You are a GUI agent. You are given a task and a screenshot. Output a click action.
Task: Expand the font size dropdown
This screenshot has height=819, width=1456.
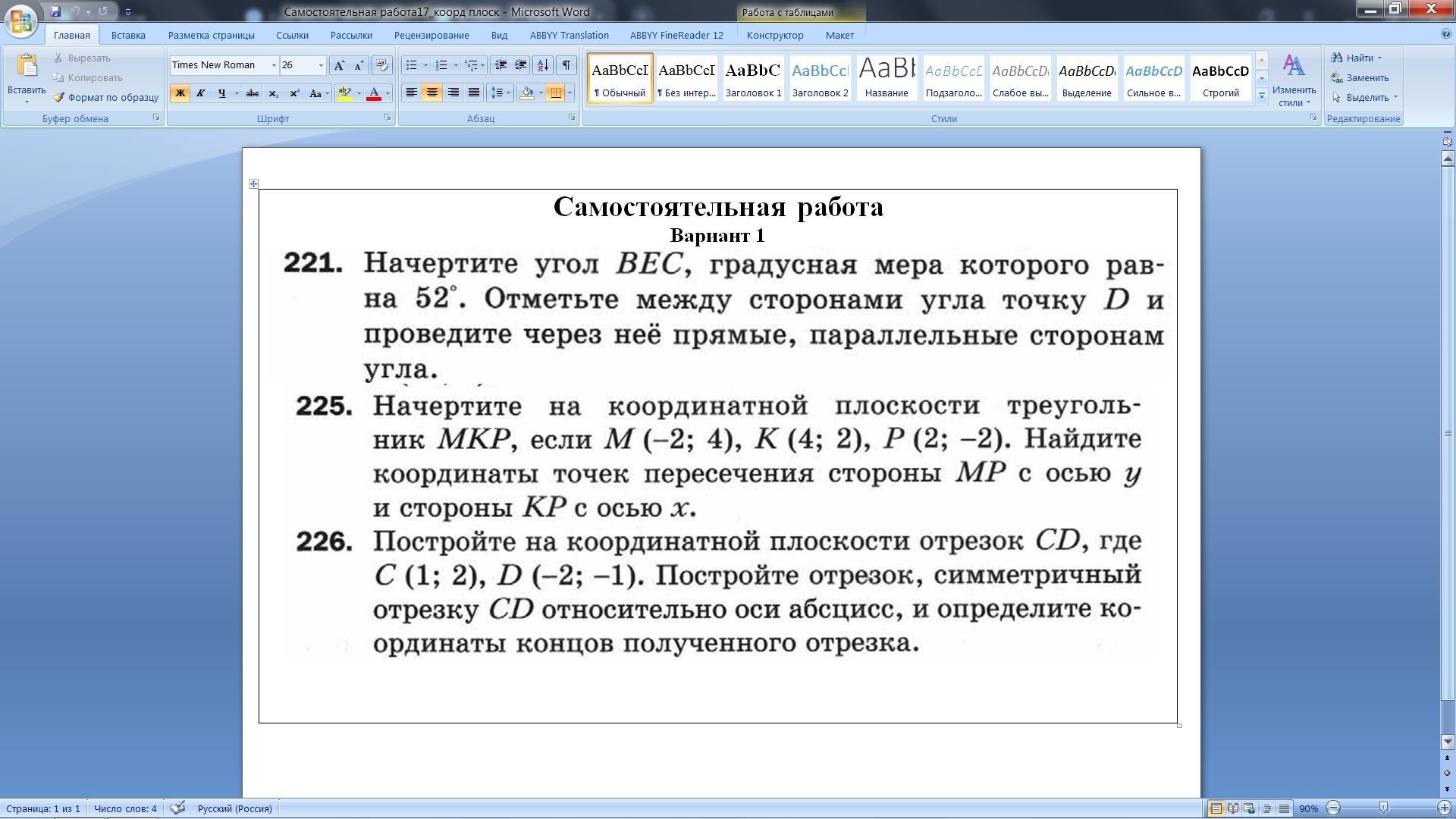321,65
